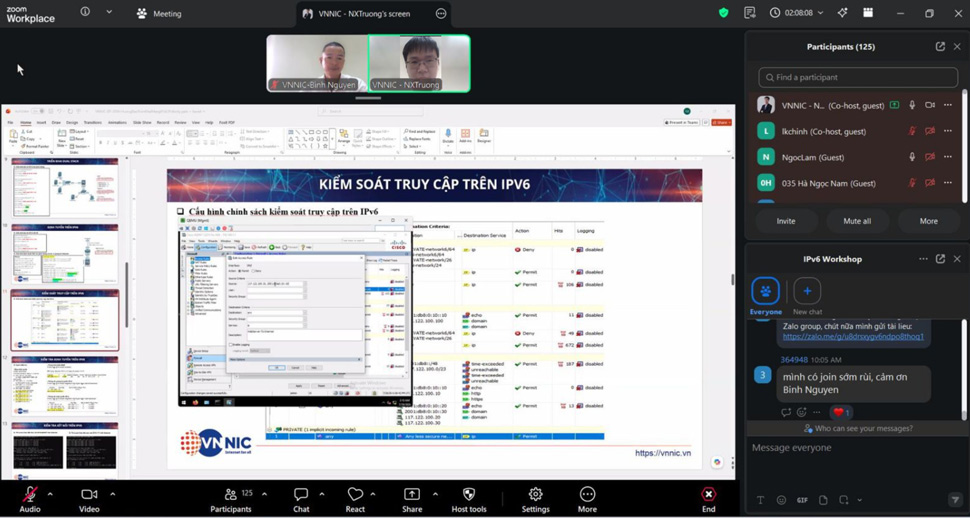The image size is (970, 518).
Task: Open ellipsis on 364948 message
Action: coord(817,412)
